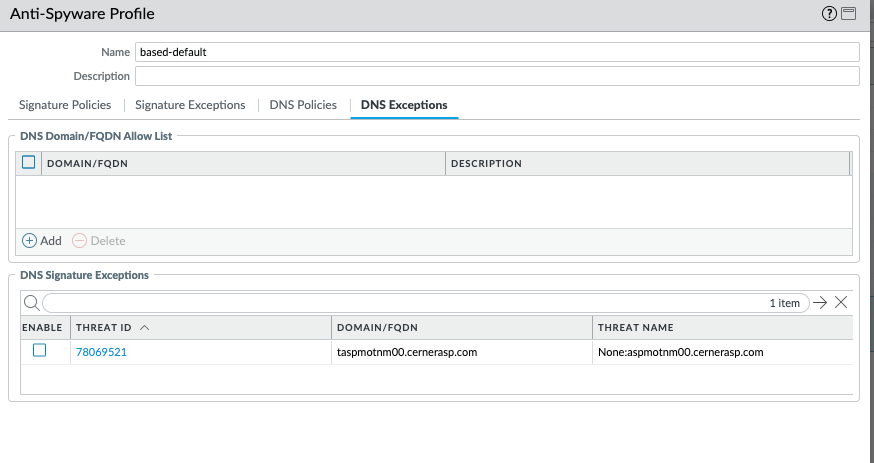Screen dimensions: 874x463
Task: Click into the empty Description field
Action: pyautogui.click(x=496, y=76)
